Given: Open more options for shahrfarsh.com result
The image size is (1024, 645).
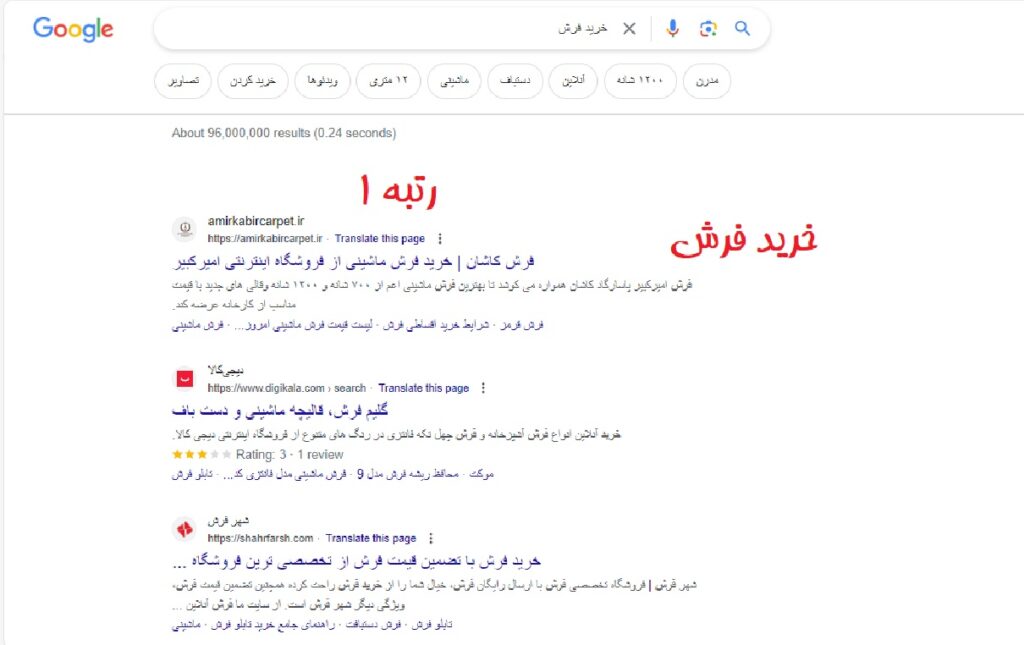Looking at the screenshot, I should coord(430,539).
